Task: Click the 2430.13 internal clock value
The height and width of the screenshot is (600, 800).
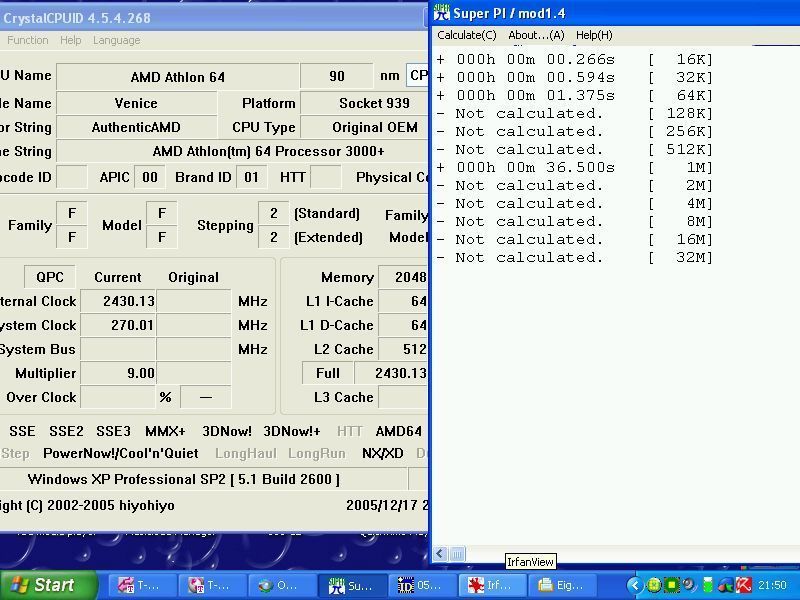Action: click(x=118, y=301)
